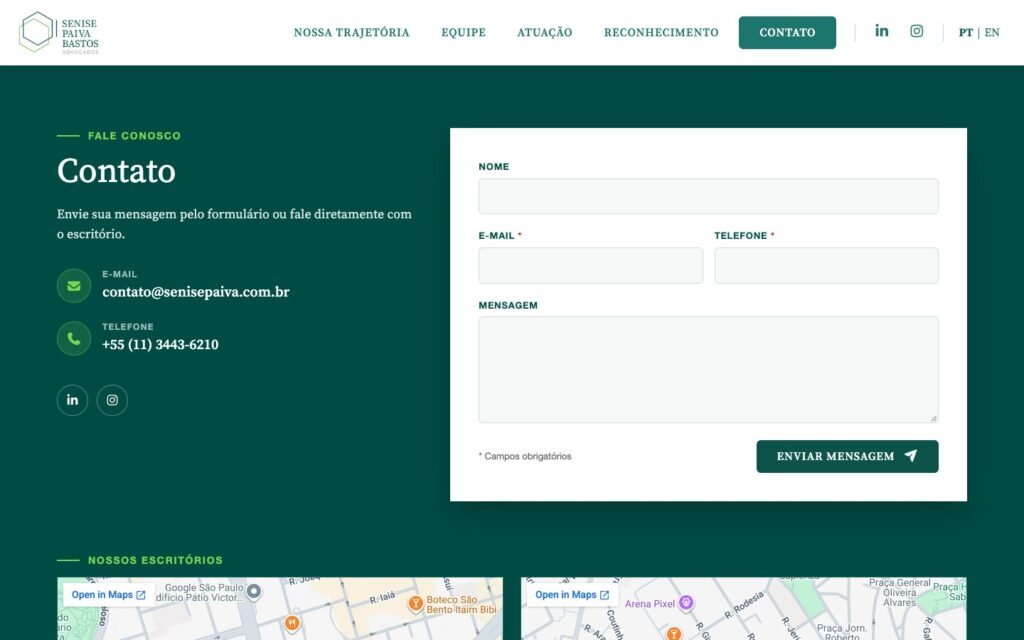The height and width of the screenshot is (640, 1024).
Task: Click Open in Maps on left map
Action: click(108, 595)
